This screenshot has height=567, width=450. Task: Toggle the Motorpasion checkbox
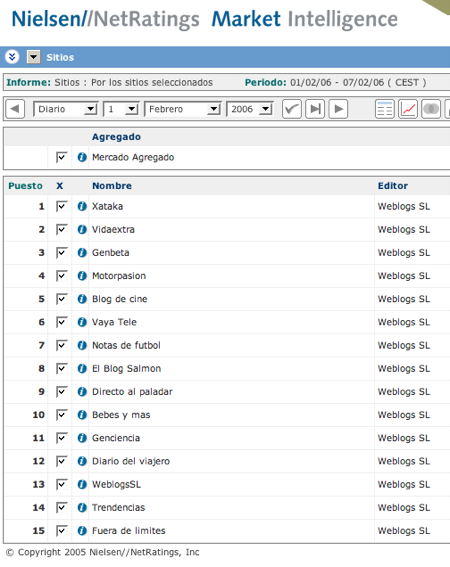[x=61, y=276]
